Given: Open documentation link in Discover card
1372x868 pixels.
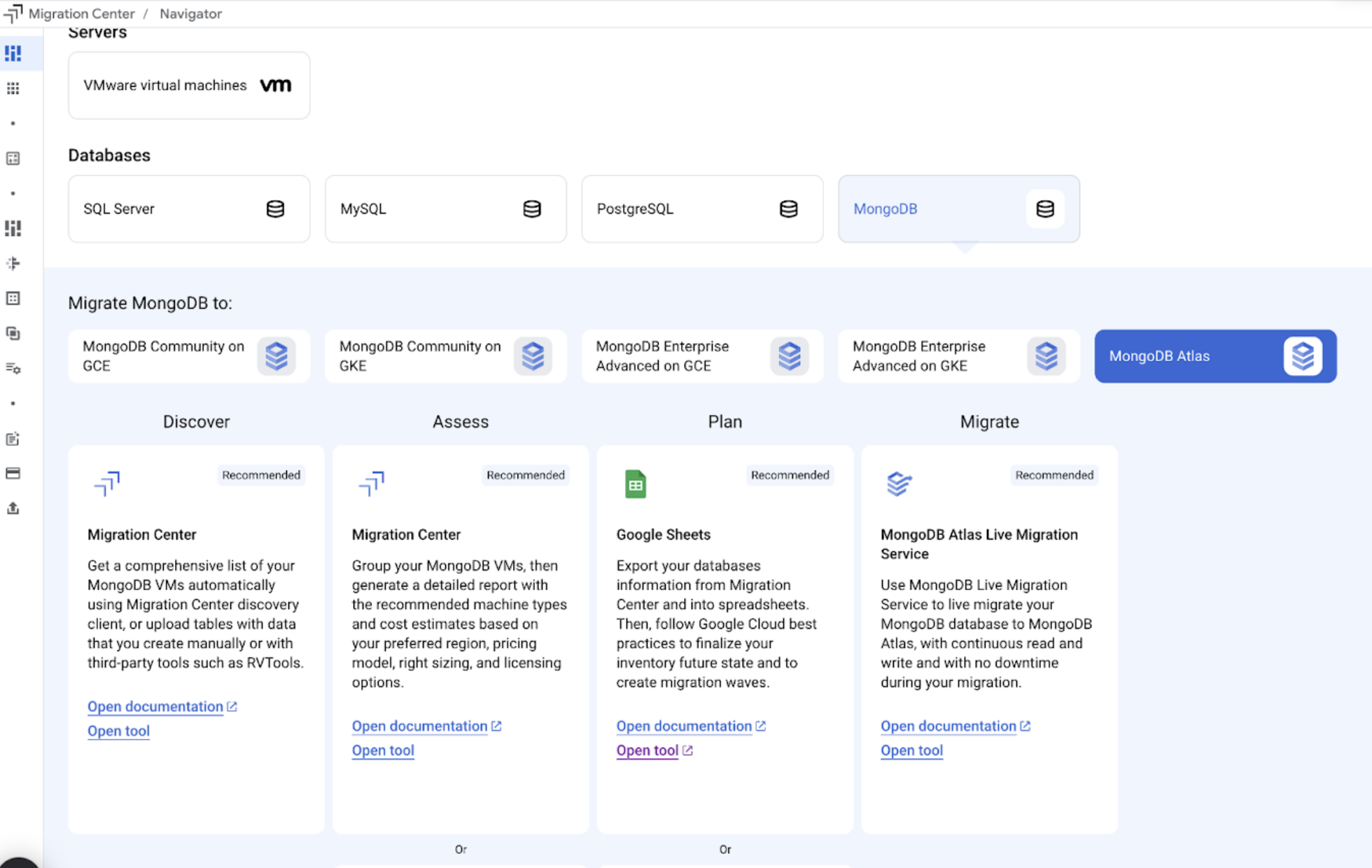Looking at the screenshot, I should [x=155, y=707].
